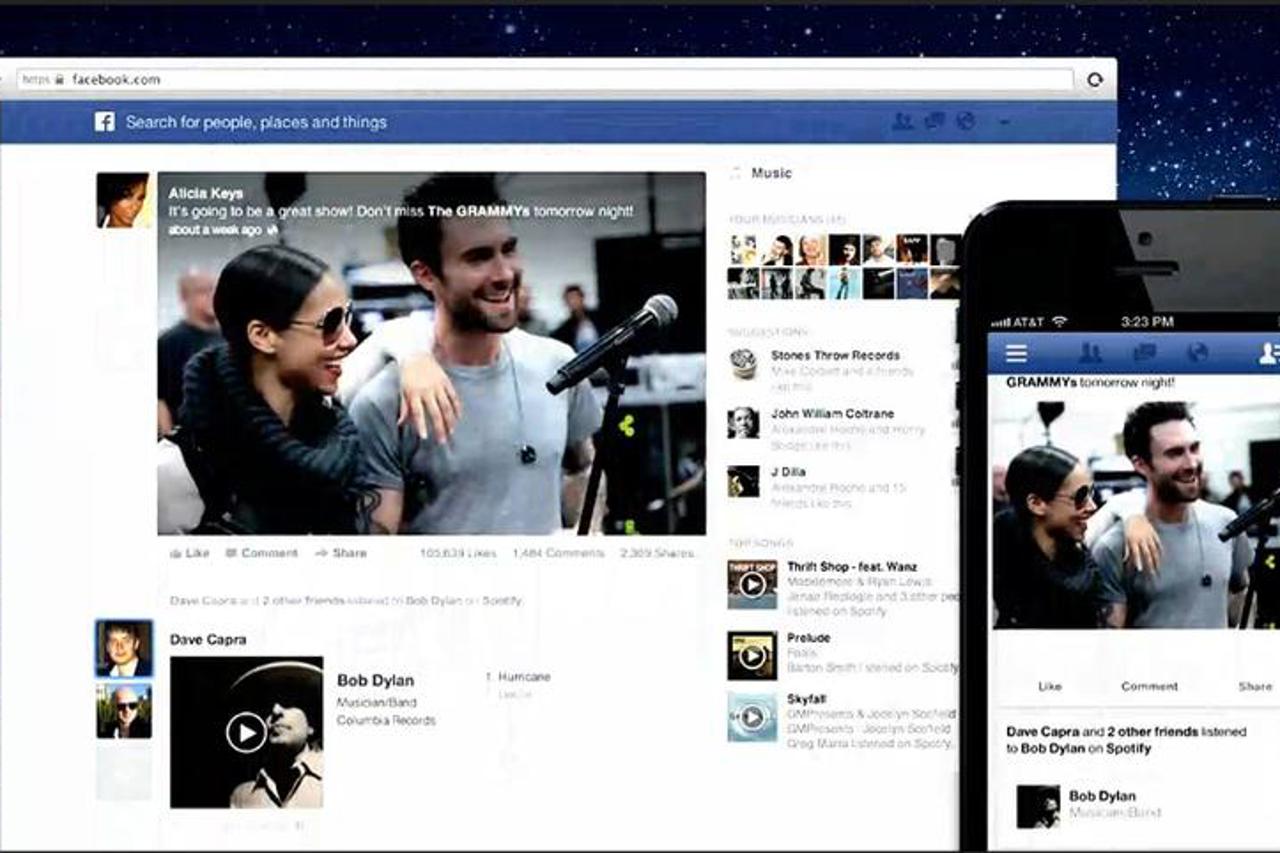This screenshot has height=853, width=1280.
Task: Comment on Alicia Keys' photo in the browser
Action: (x=262, y=553)
